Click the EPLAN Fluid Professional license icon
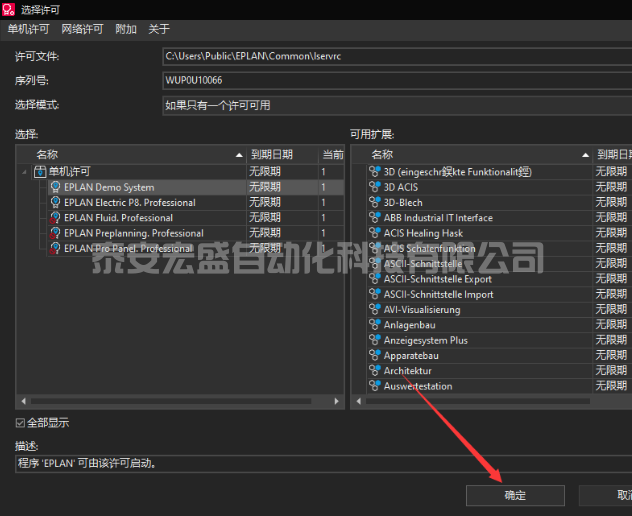632x516 pixels. 56,218
